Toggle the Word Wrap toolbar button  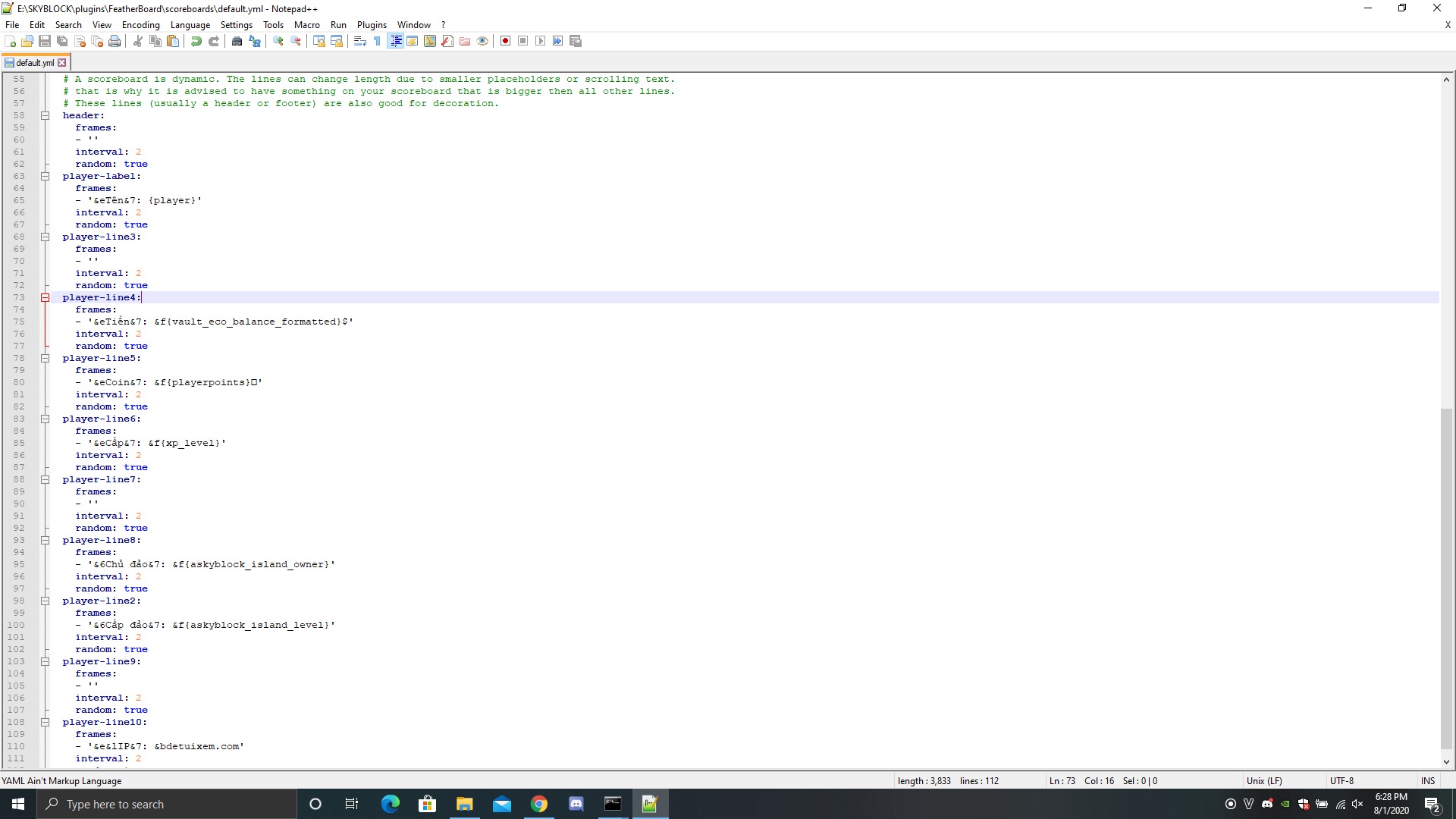coord(360,41)
